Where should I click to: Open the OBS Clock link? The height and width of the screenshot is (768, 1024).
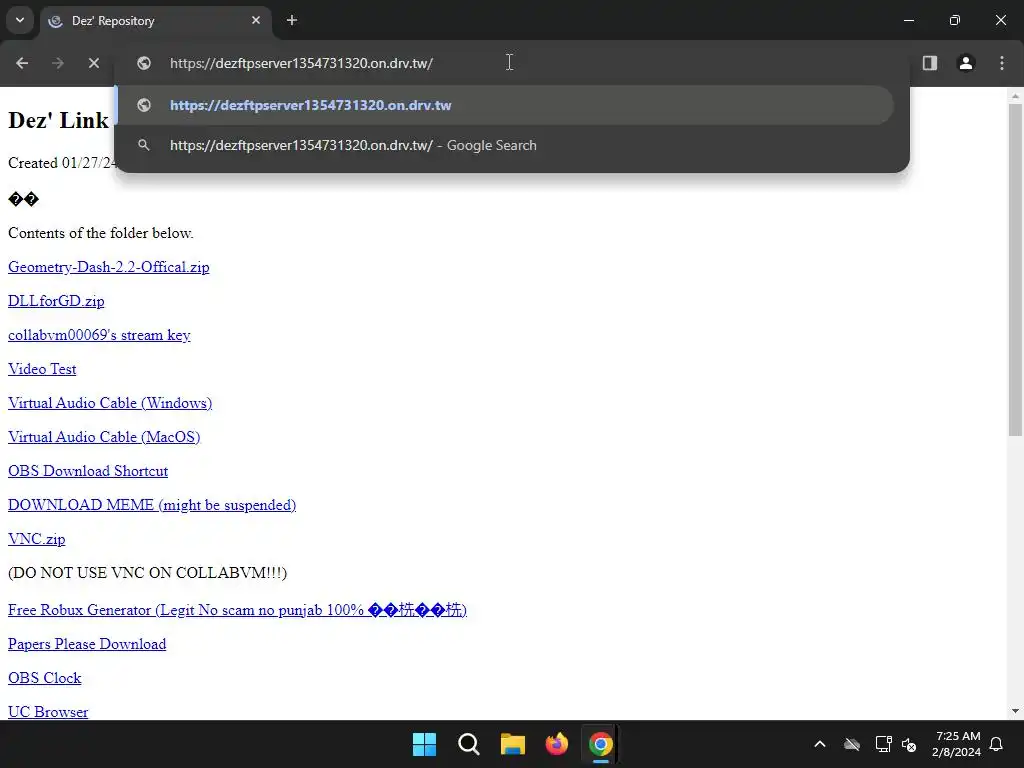click(44, 678)
